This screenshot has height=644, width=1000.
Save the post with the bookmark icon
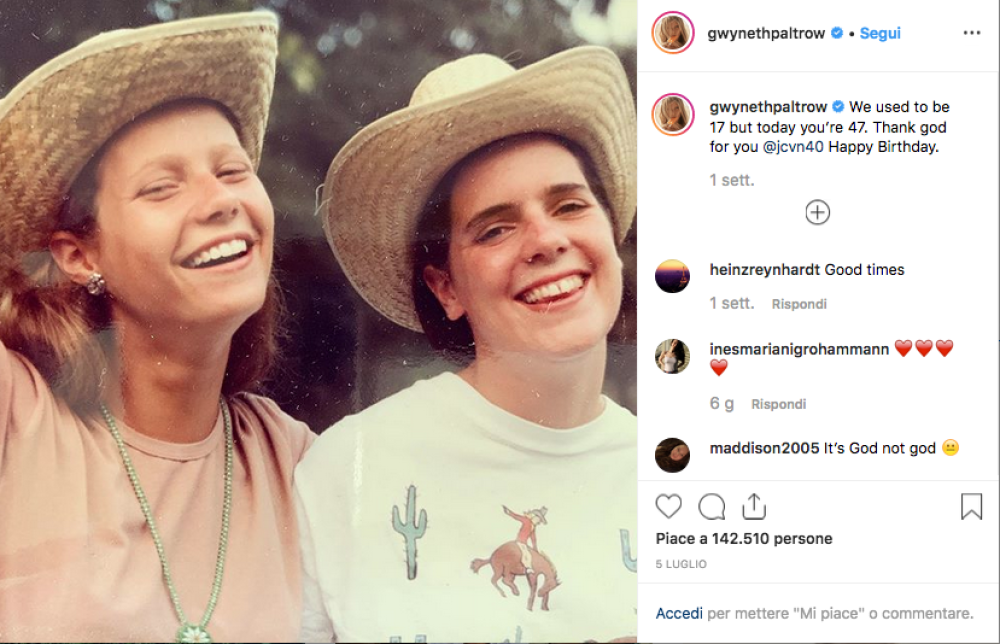coord(971,507)
